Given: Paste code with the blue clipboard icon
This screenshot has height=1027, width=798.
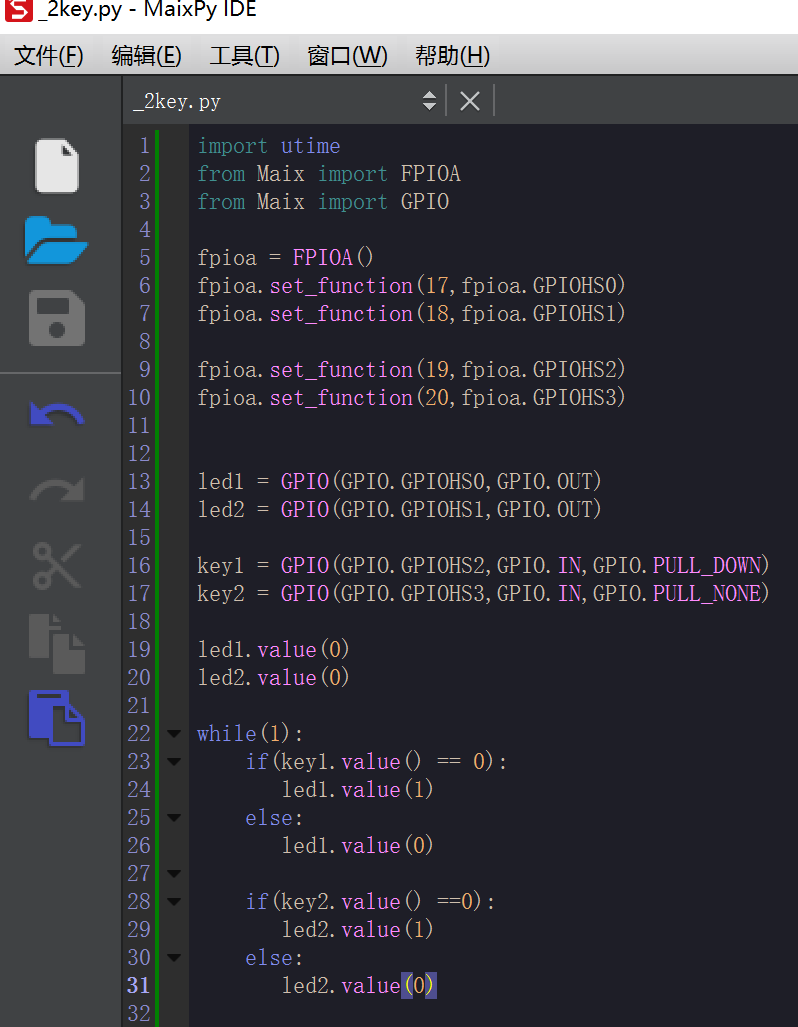Looking at the screenshot, I should tap(57, 718).
